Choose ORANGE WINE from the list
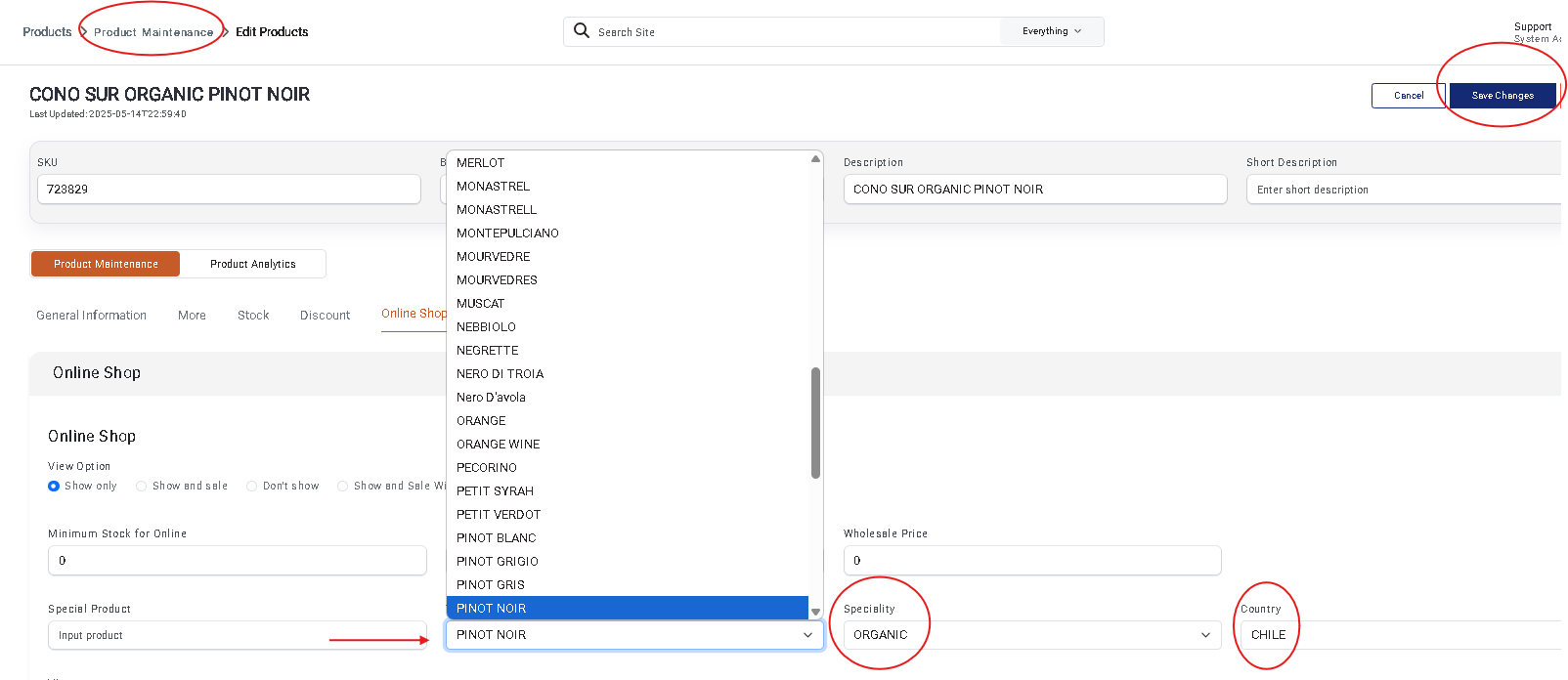The height and width of the screenshot is (680, 1568). click(628, 445)
